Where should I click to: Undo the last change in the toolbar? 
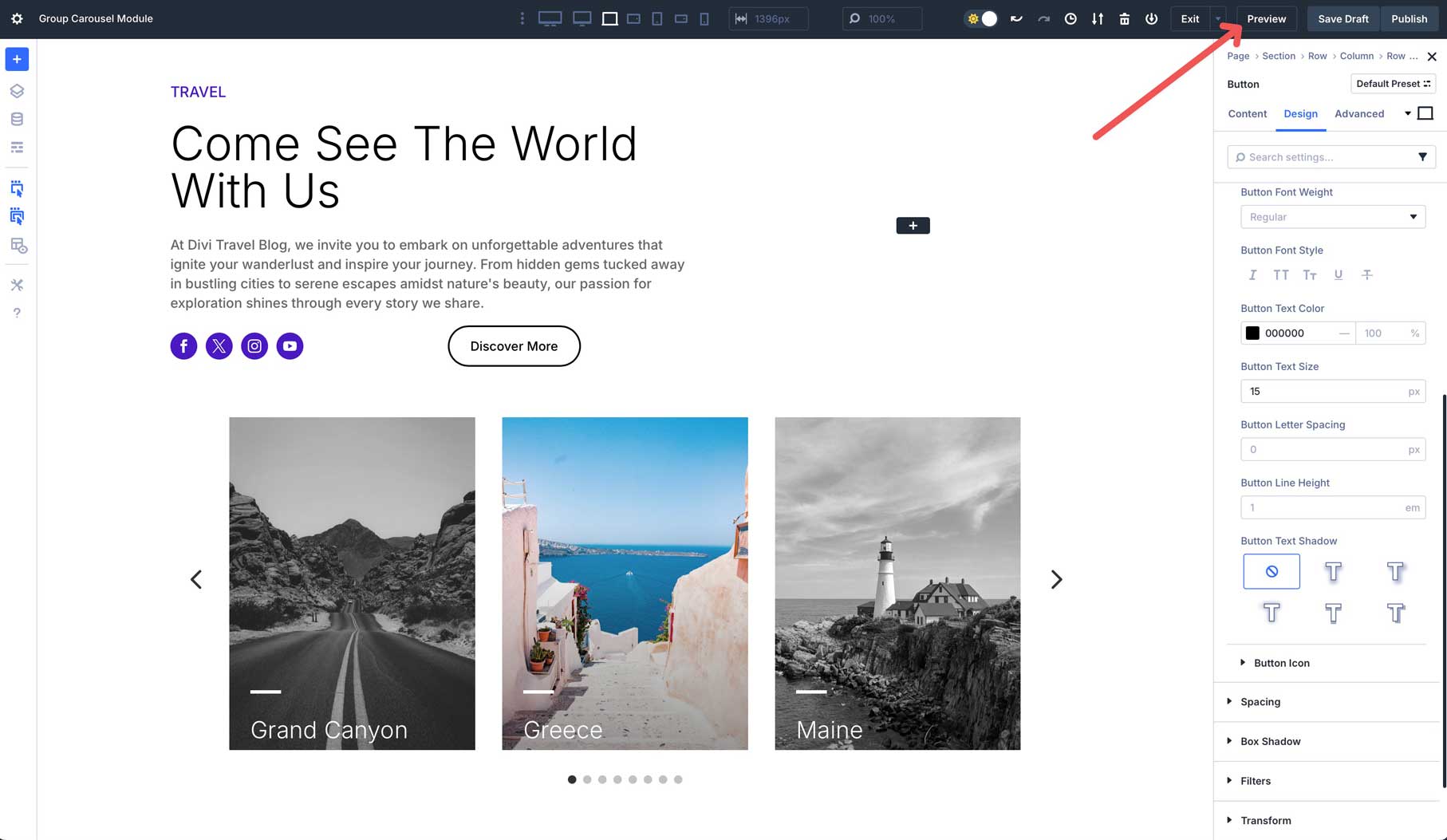click(1017, 18)
